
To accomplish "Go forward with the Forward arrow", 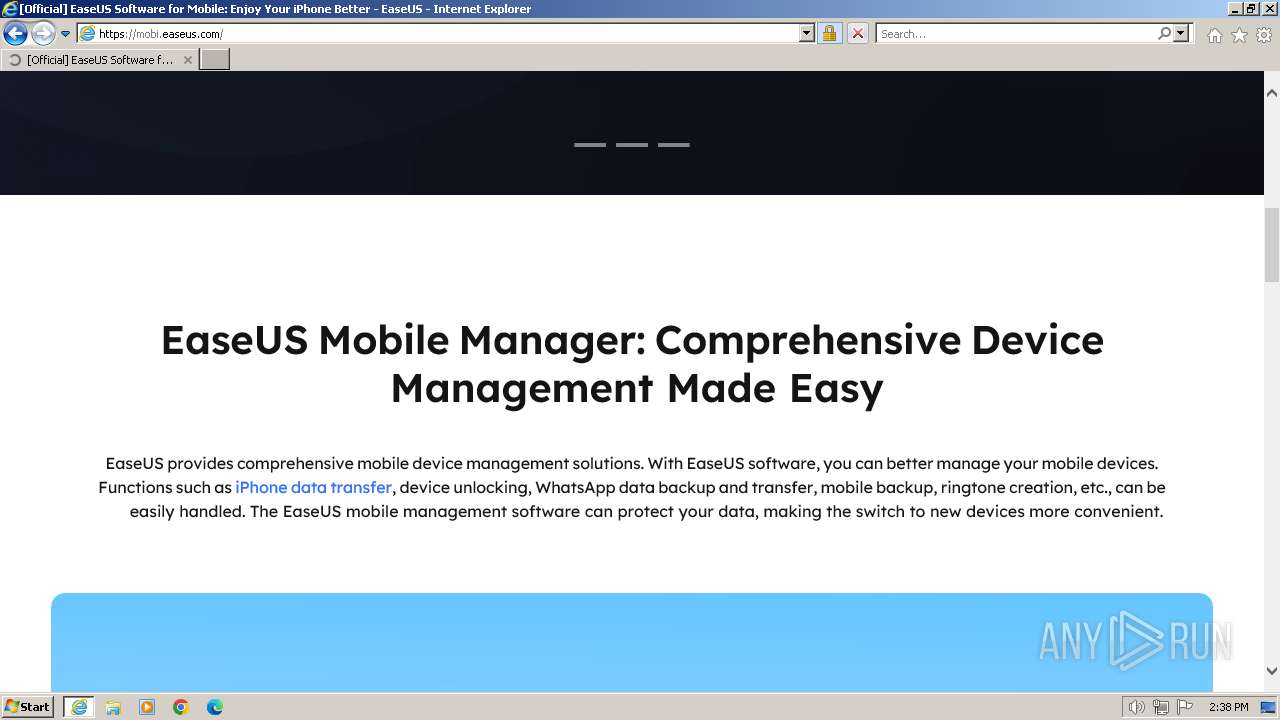I will pyautogui.click(x=42, y=34).
